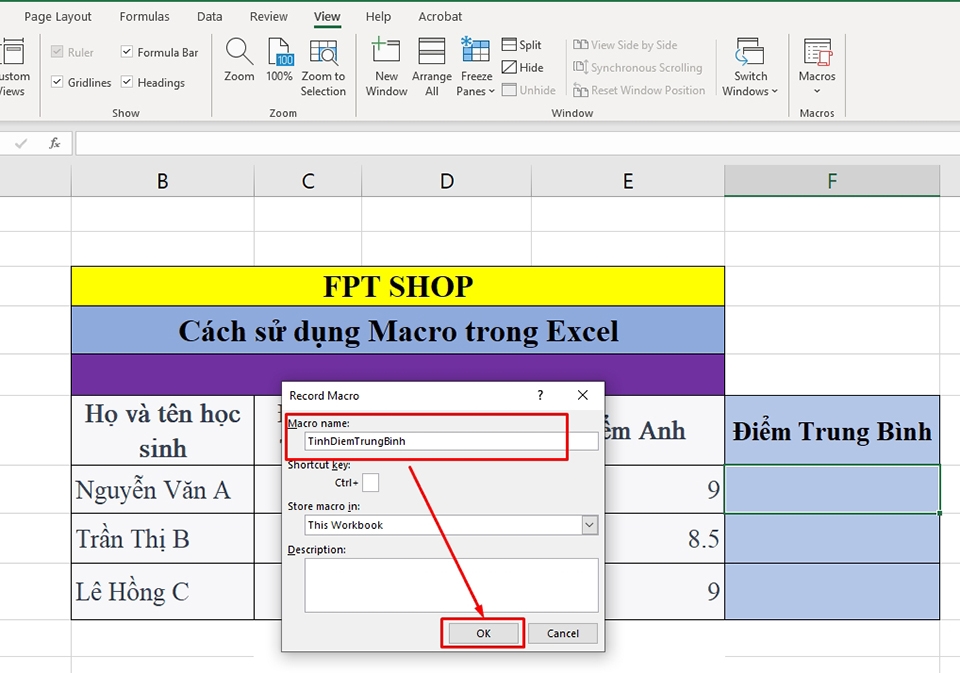This screenshot has width=960, height=673.
Task: Select column C header
Action: [308, 181]
